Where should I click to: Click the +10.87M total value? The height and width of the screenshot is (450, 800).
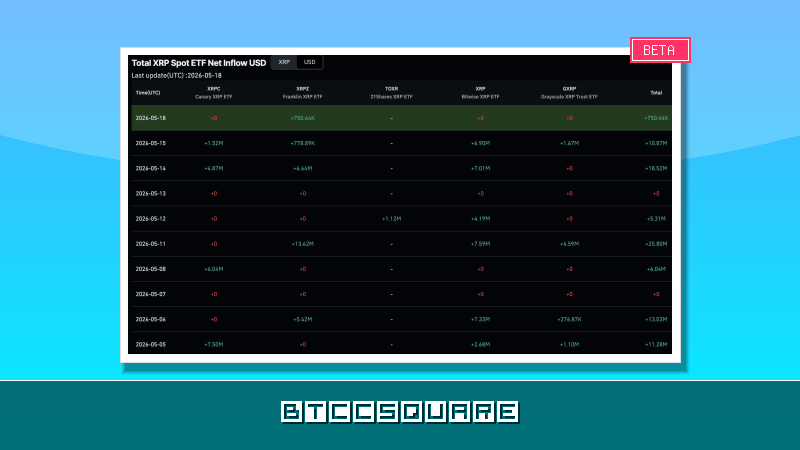coord(656,143)
